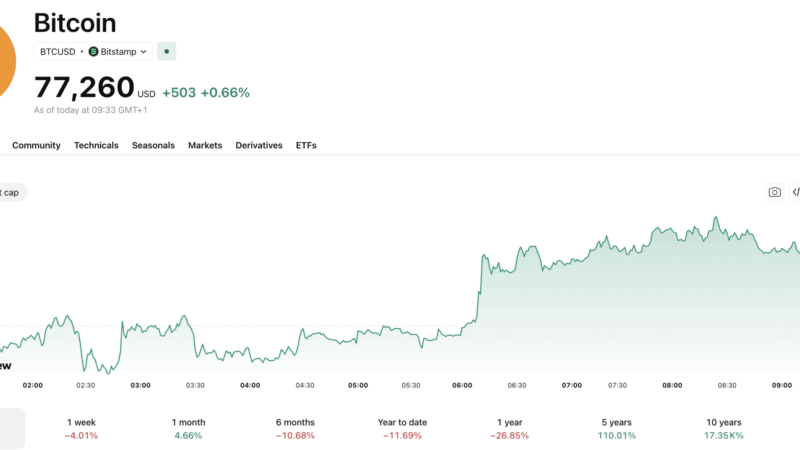Click the Bitcoin title heading
Screen dimensions: 800x450
pyautogui.click(x=75, y=23)
